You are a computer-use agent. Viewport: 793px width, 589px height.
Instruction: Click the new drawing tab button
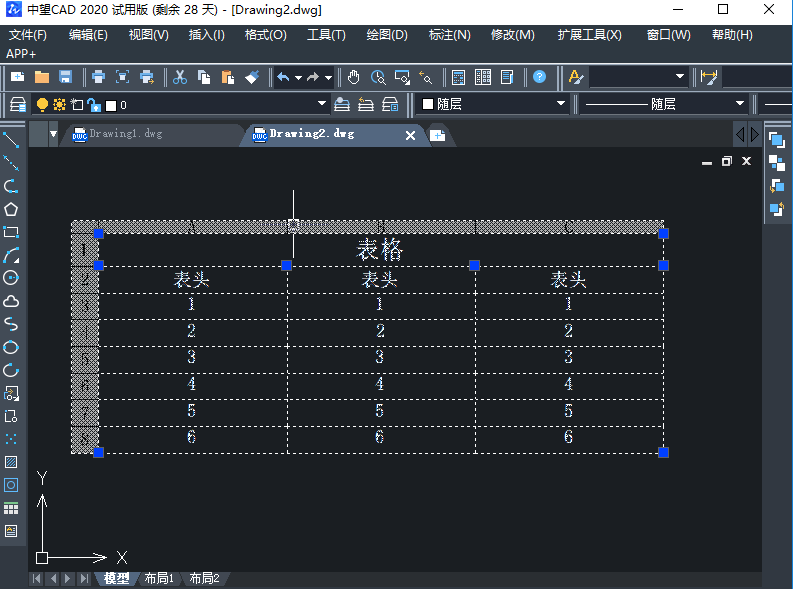click(437, 135)
